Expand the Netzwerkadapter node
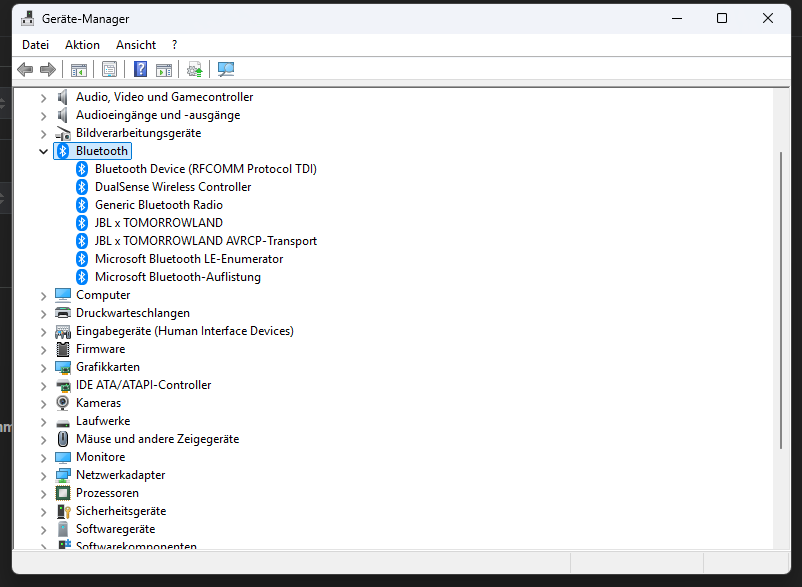Viewport: 802px width, 587px height. click(x=43, y=476)
